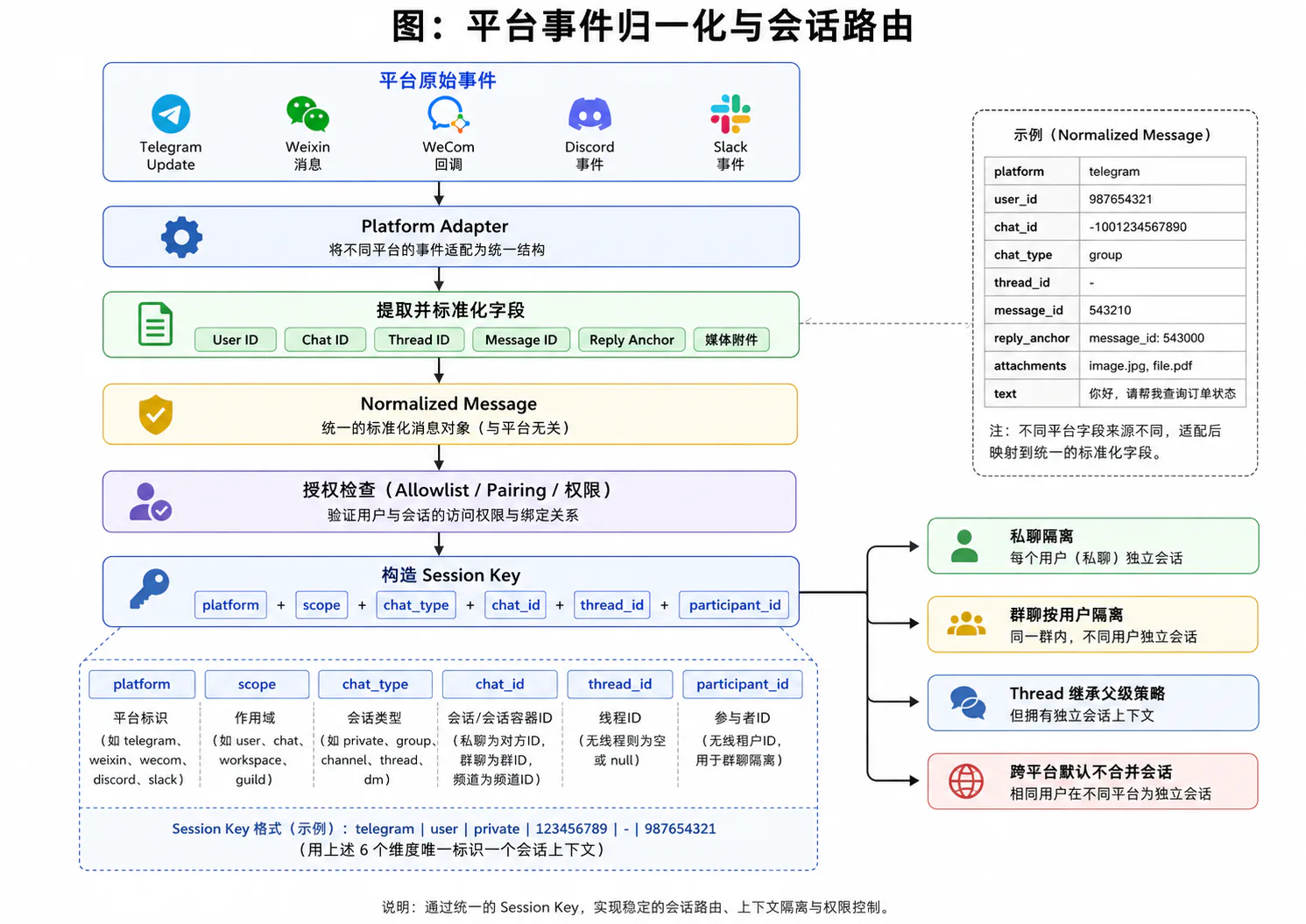The width and height of the screenshot is (1306, 924).
Task: Click the WeCom chat bubble icon
Action: pyautogui.click(x=448, y=114)
